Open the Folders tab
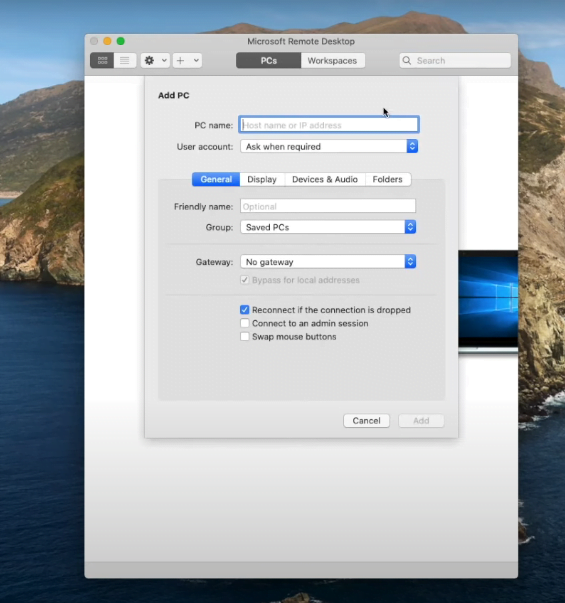The image size is (565, 603). (x=388, y=180)
